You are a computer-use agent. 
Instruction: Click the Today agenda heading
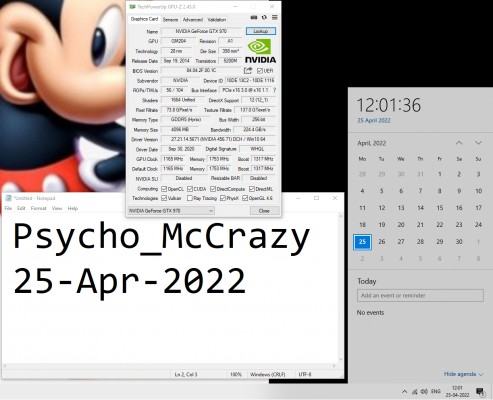click(x=367, y=281)
